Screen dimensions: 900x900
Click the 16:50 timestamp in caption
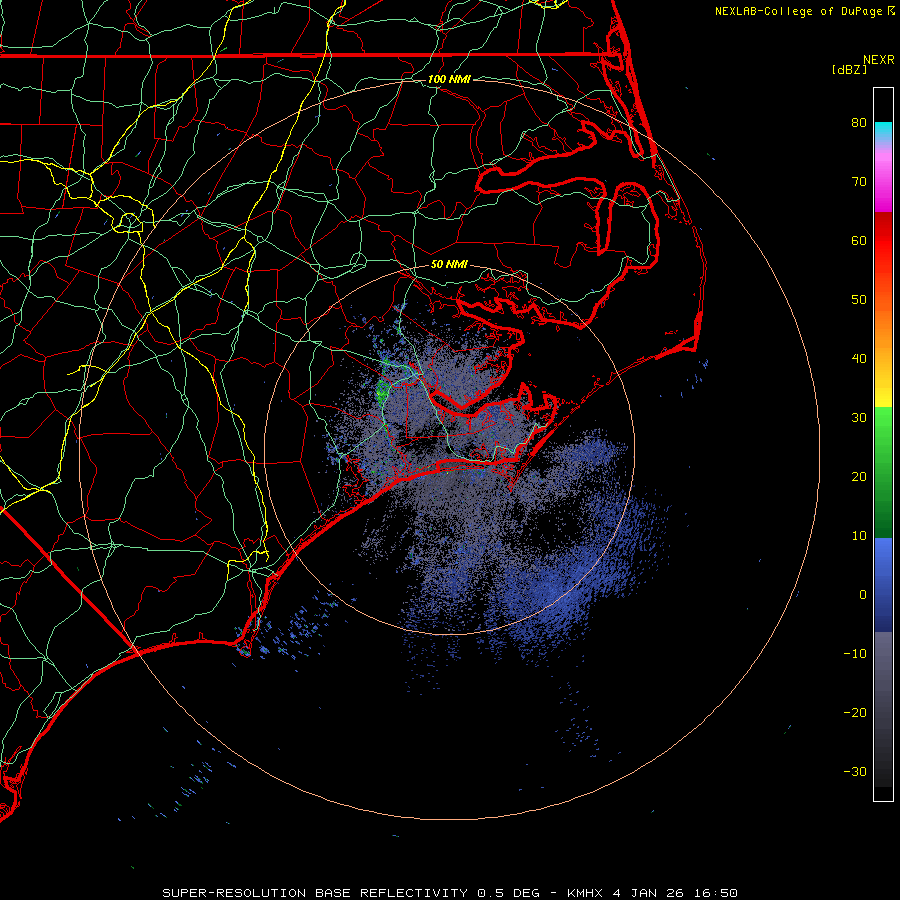(714, 893)
